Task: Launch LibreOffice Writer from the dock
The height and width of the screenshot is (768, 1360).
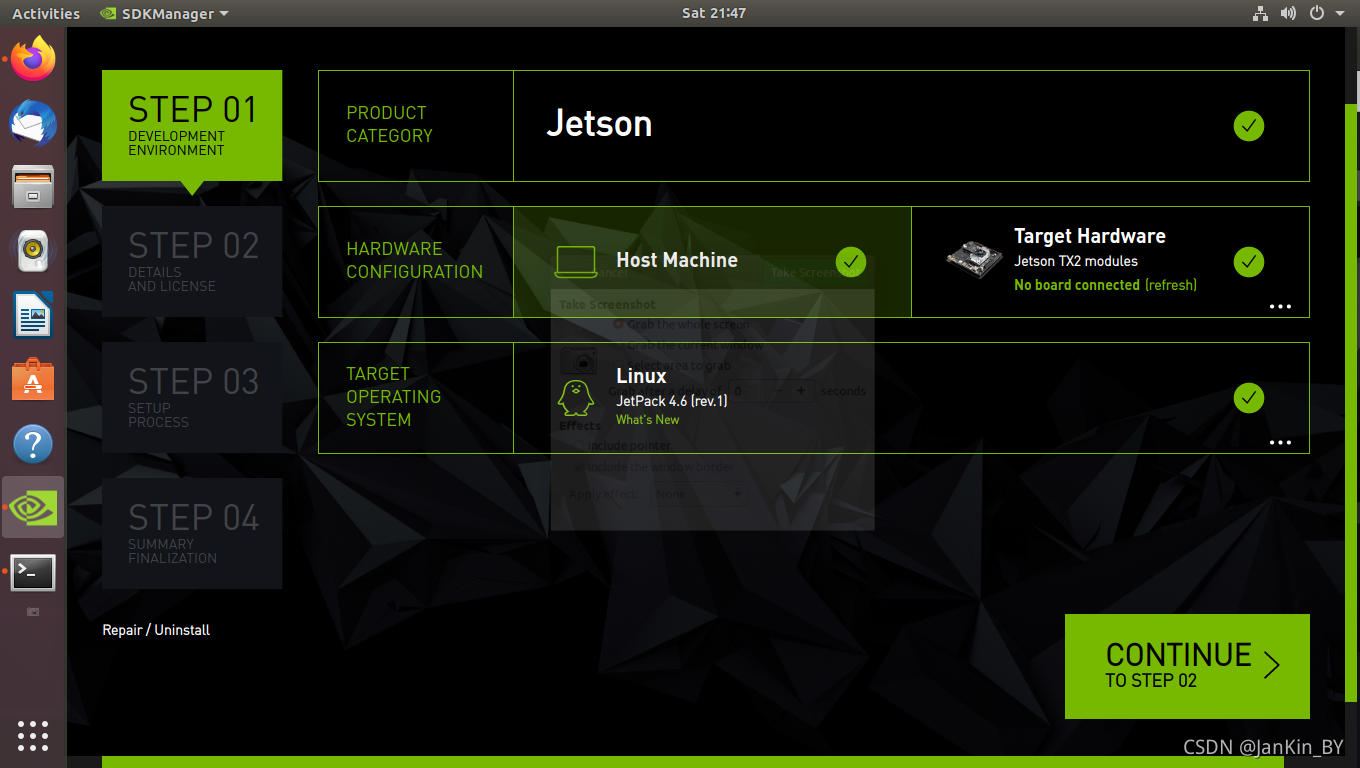Action: pos(33,316)
